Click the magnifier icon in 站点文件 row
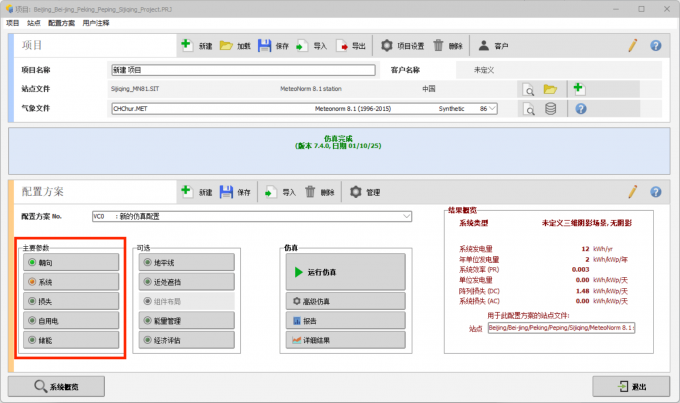680x403 pixels. (529, 89)
